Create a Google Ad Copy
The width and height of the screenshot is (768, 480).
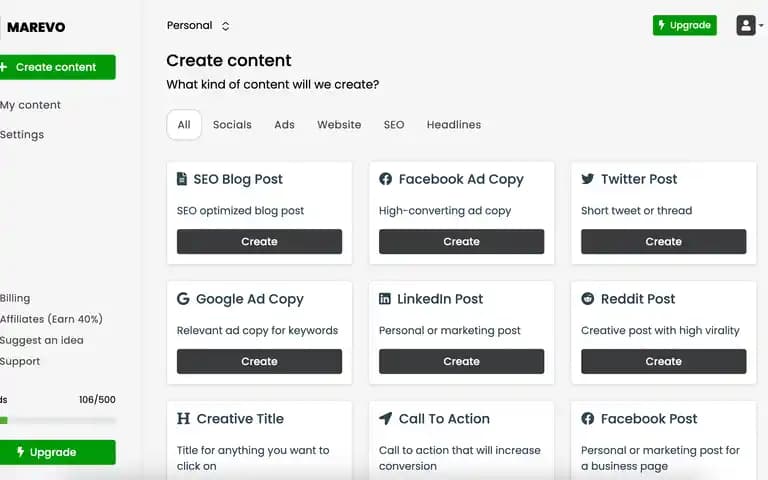pos(260,361)
